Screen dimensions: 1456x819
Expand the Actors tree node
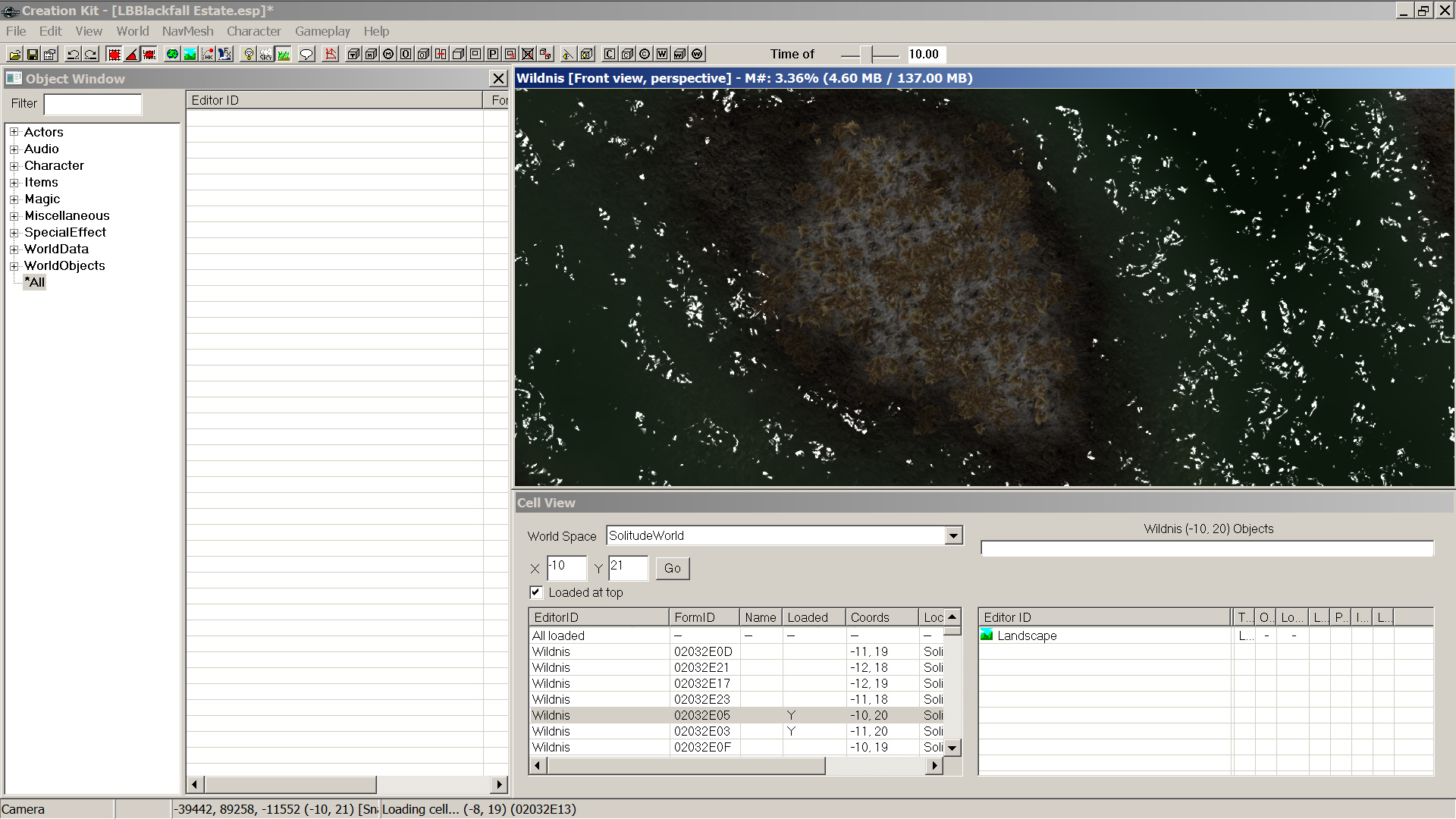pos(14,132)
